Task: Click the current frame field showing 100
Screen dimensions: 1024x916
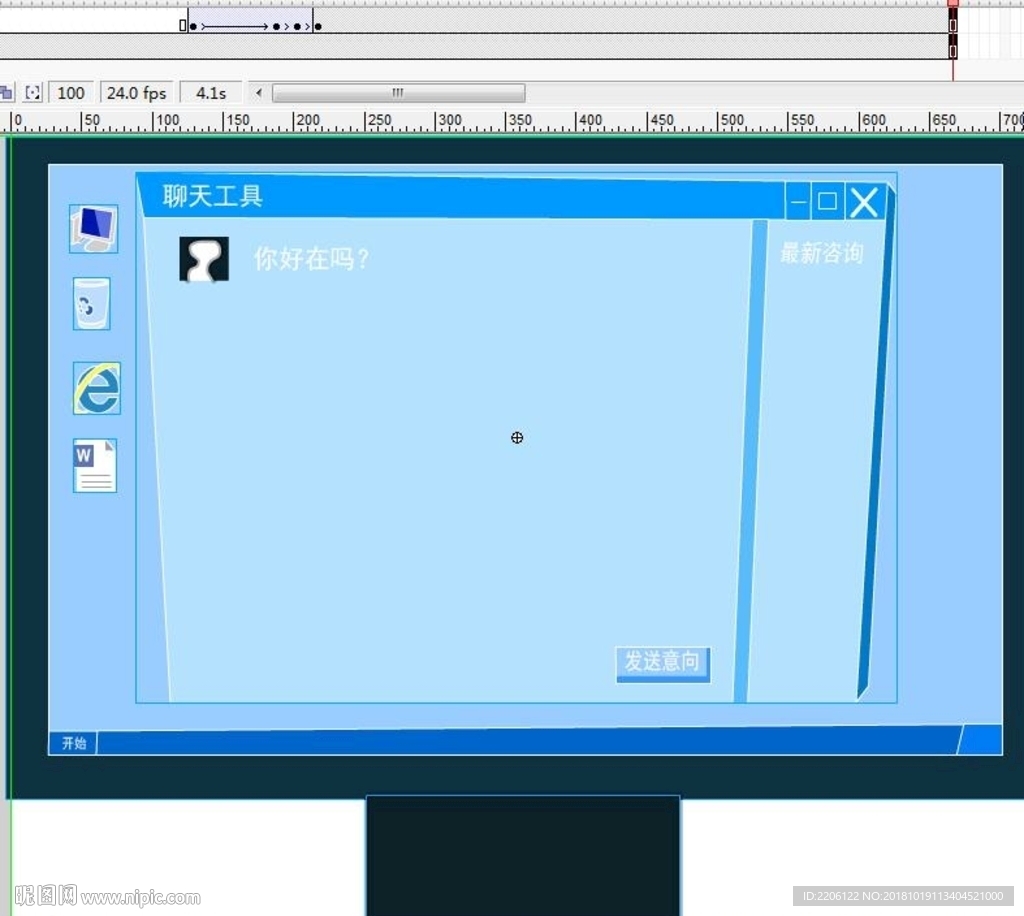Action: click(x=71, y=93)
